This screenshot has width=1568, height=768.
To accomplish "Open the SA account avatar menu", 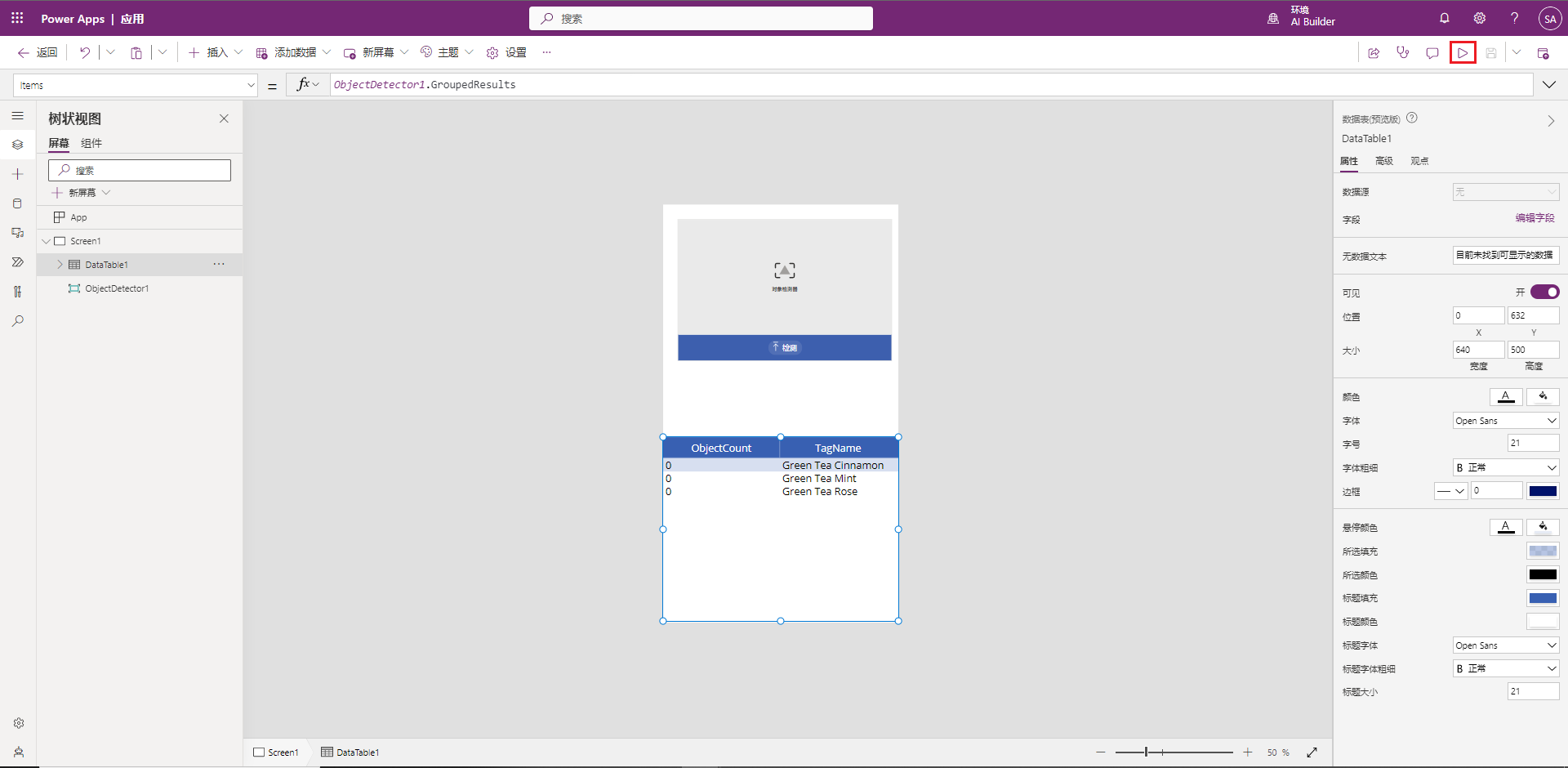I will click(x=1549, y=18).
